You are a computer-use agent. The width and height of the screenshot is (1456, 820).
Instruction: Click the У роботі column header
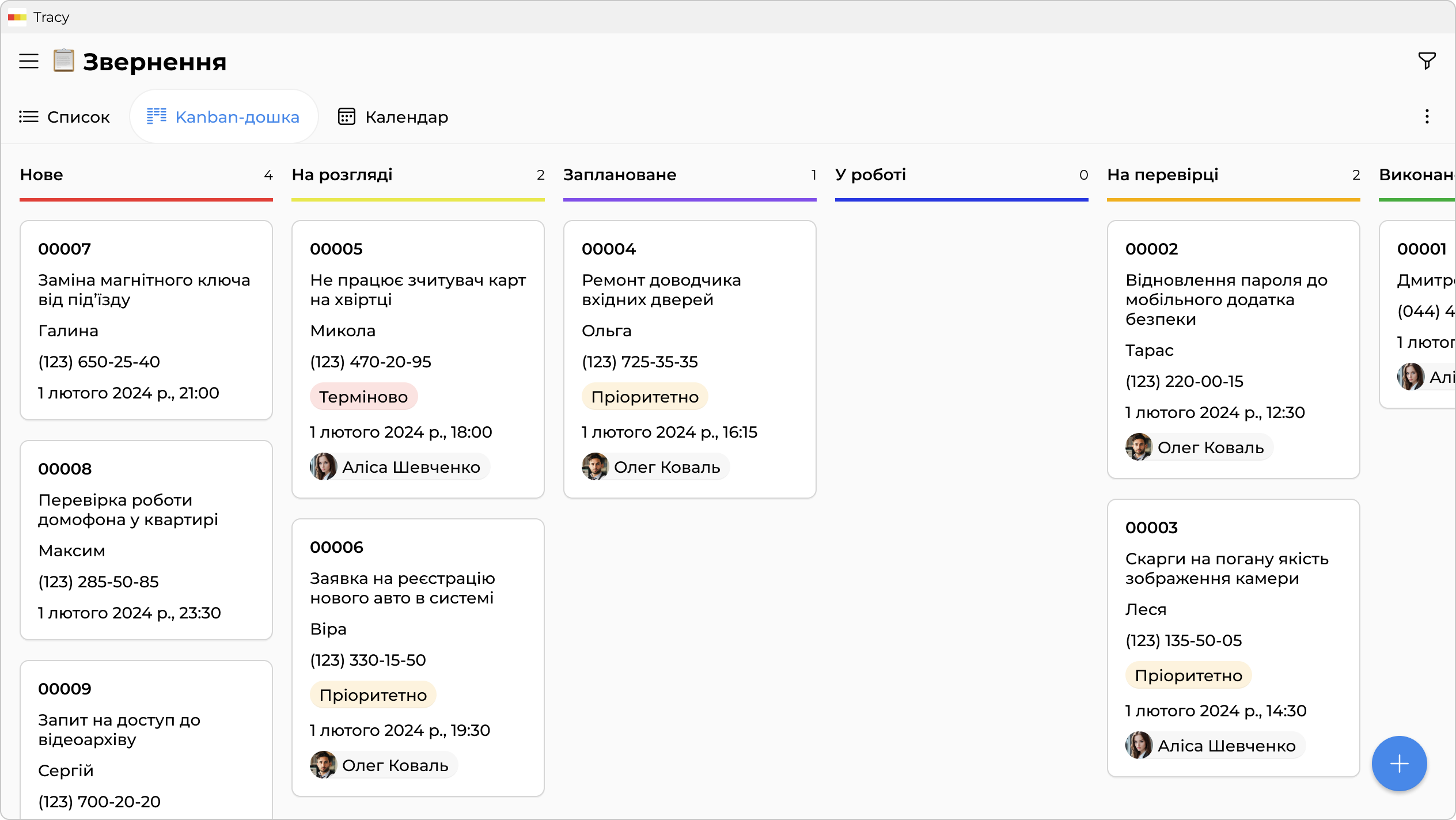[x=870, y=175]
